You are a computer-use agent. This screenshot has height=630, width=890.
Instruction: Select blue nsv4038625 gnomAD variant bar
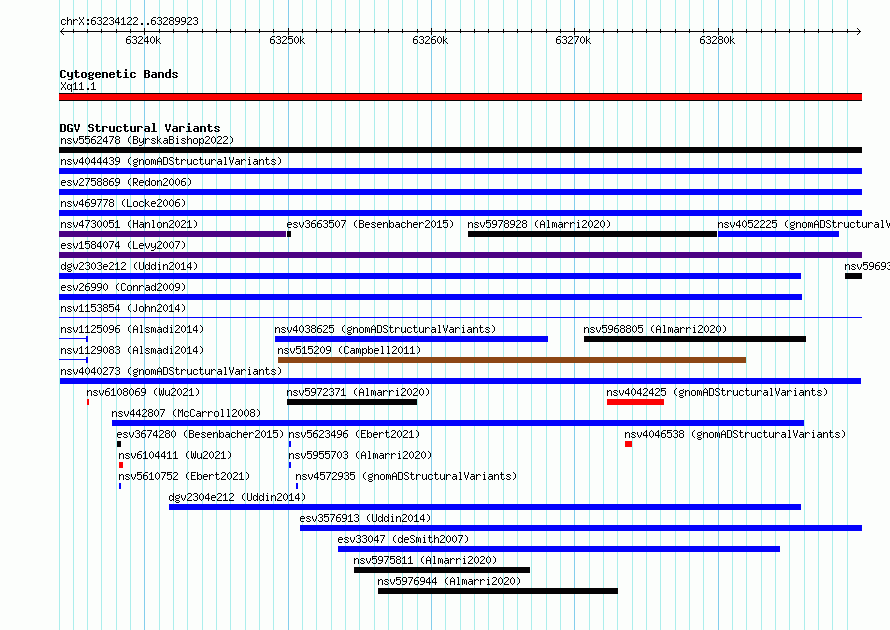[412, 339]
